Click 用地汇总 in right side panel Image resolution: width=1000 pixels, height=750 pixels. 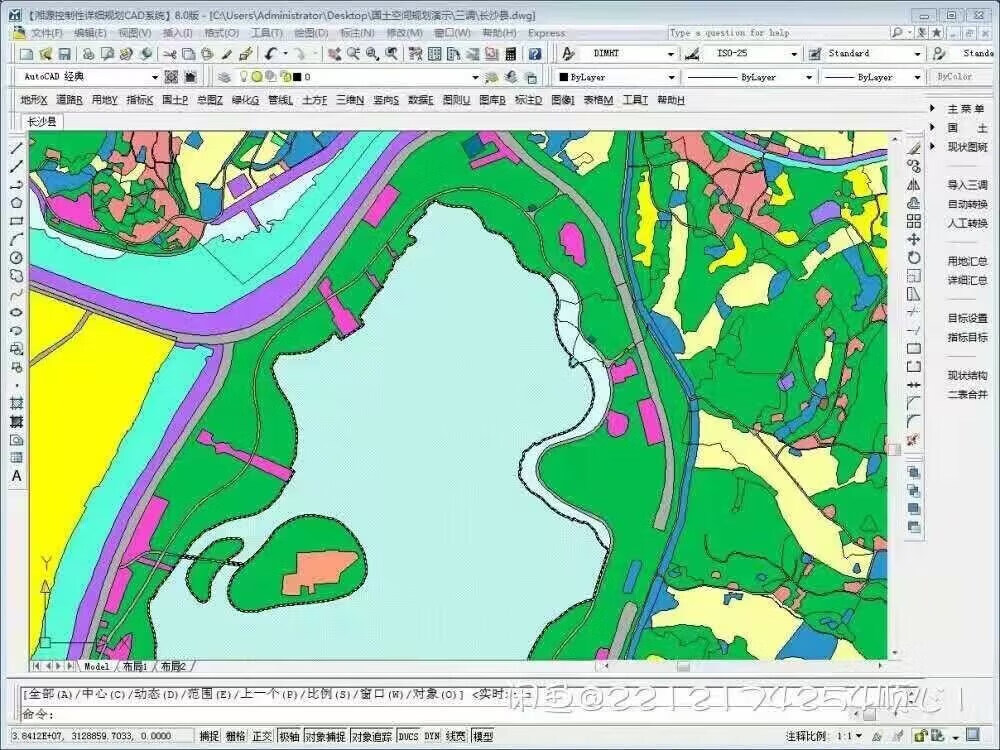click(x=967, y=261)
